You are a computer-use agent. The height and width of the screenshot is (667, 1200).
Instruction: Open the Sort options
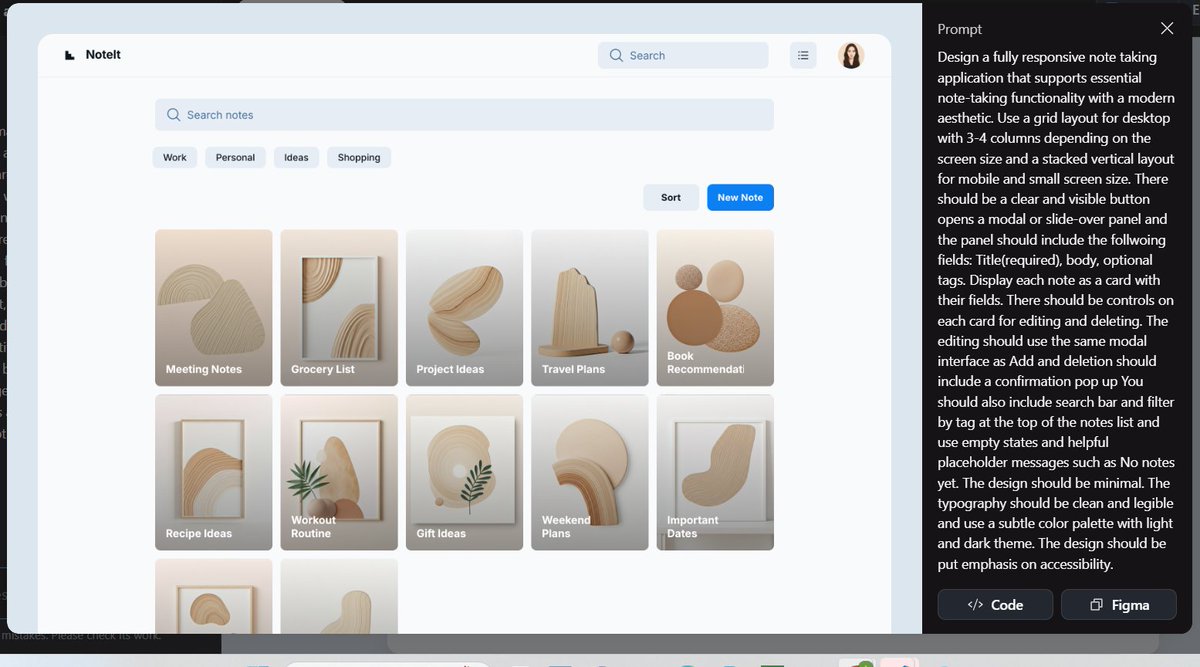pyautogui.click(x=671, y=197)
